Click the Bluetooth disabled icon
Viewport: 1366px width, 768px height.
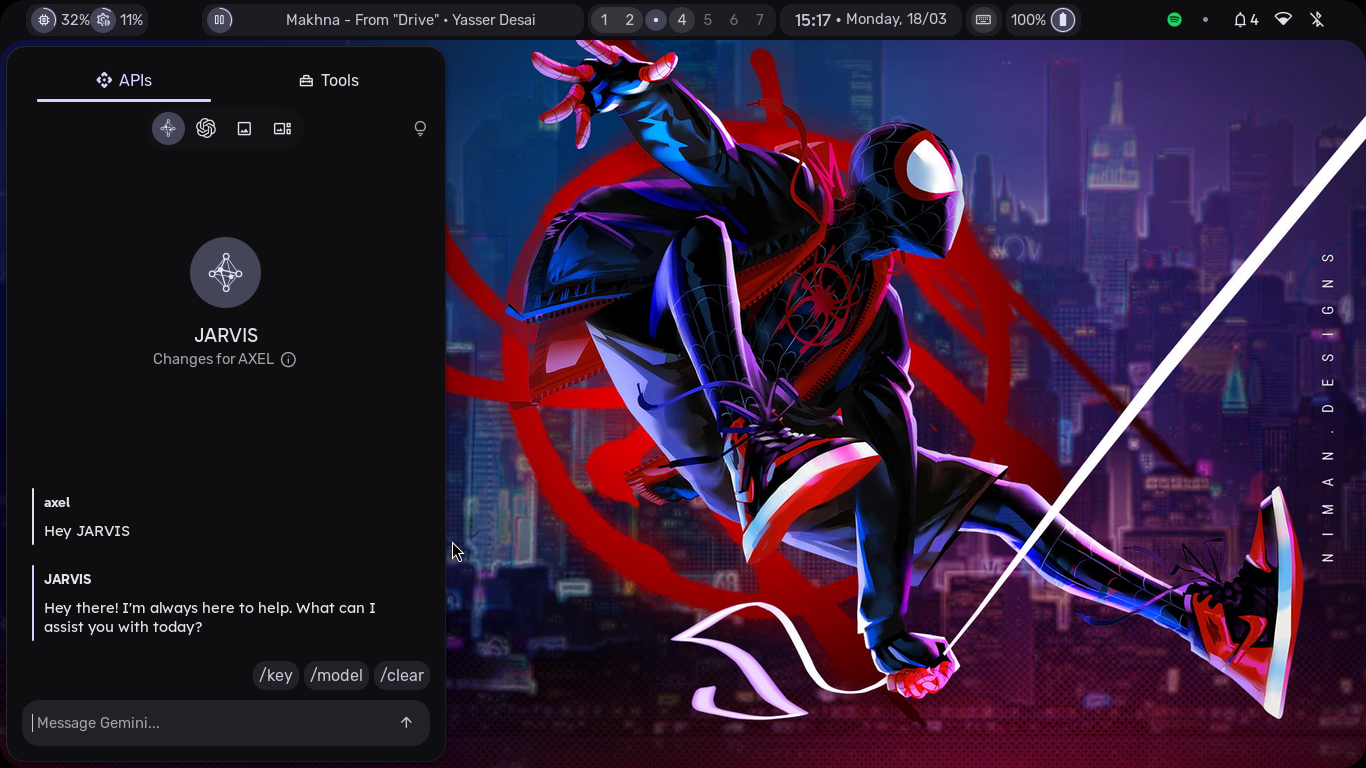point(1317,20)
